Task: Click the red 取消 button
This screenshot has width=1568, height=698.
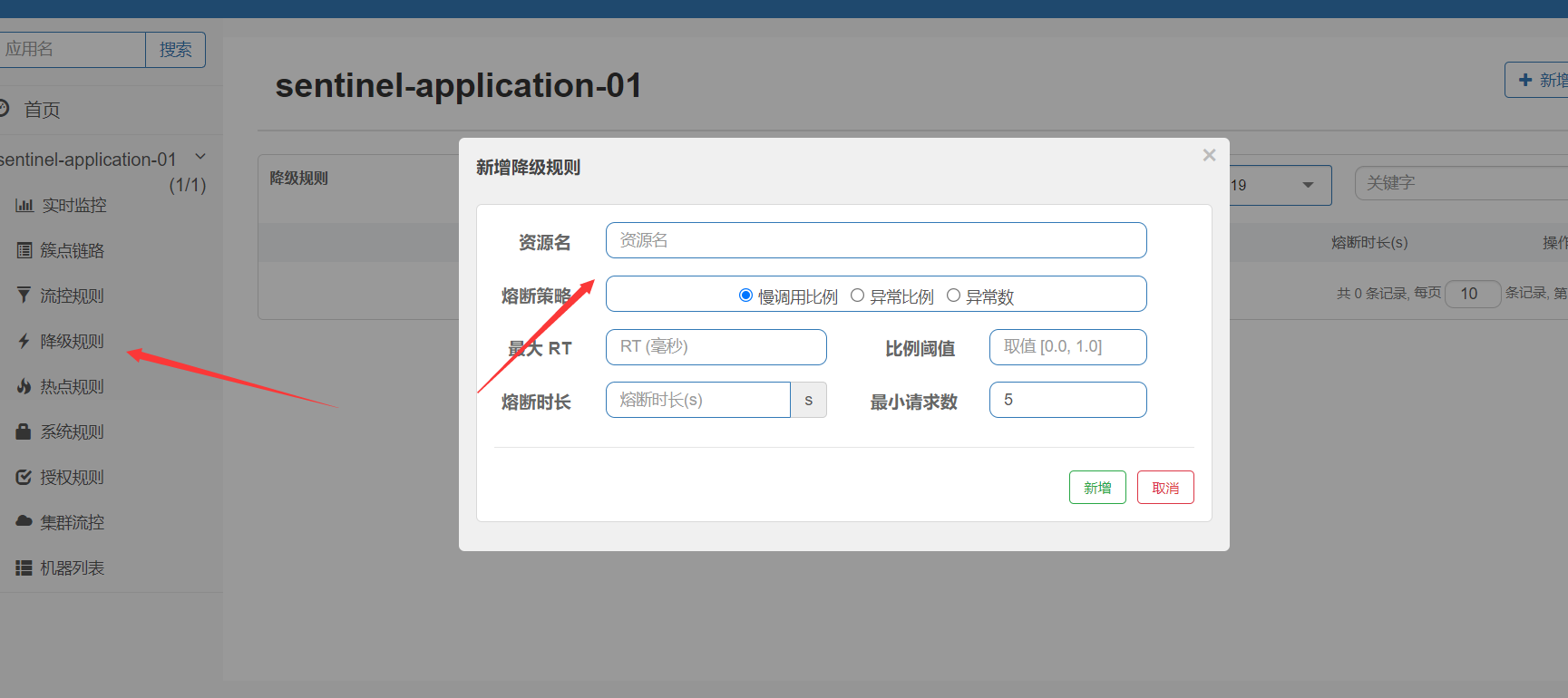Action: [x=1165, y=488]
